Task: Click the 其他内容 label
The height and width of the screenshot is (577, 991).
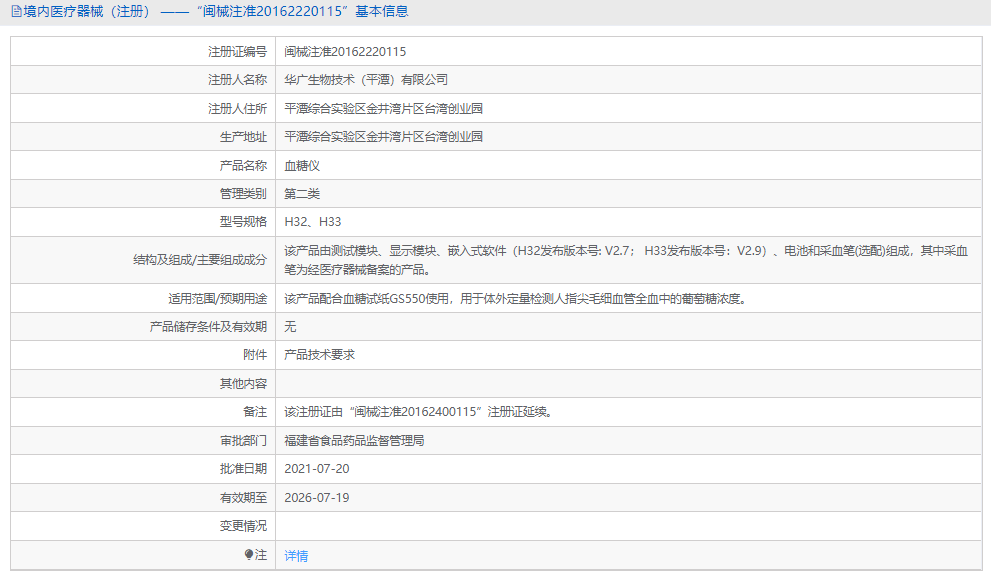Action: click(x=243, y=384)
